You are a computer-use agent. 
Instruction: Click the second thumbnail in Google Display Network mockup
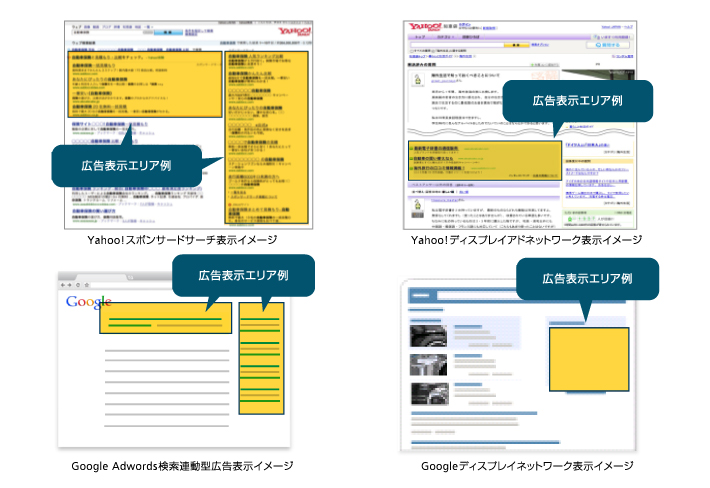428,365
